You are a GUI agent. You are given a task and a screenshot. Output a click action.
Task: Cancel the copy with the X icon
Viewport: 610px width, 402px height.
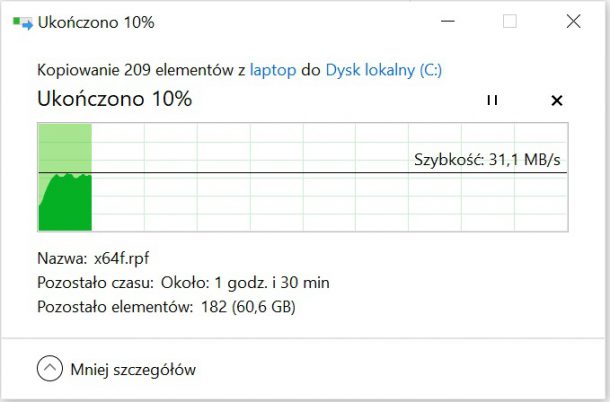pyautogui.click(x=557, y=100)
